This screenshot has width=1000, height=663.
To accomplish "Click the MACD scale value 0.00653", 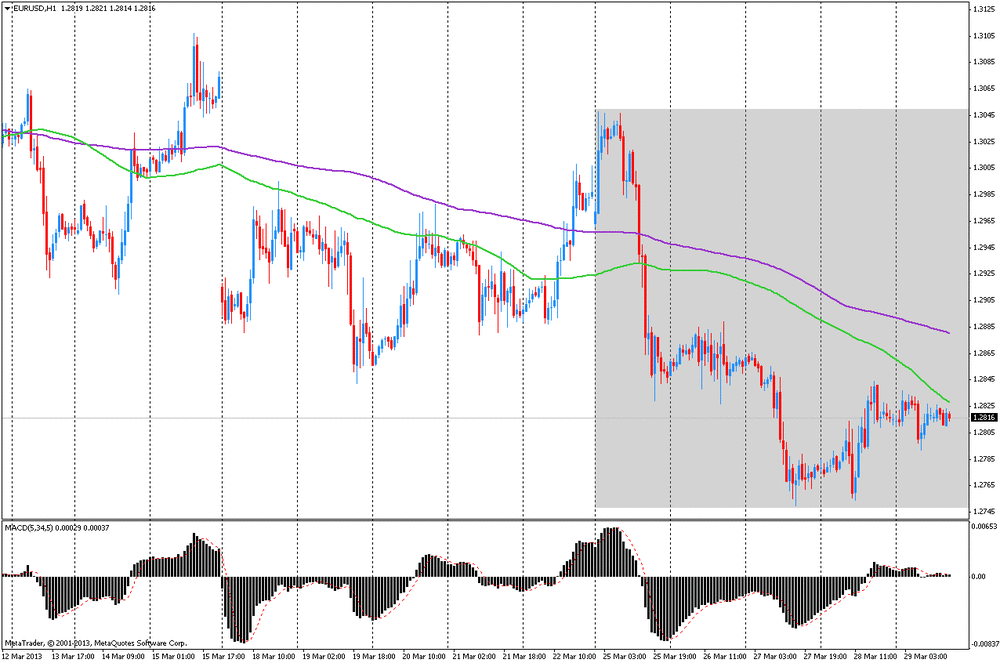I will tap(983, 527).
